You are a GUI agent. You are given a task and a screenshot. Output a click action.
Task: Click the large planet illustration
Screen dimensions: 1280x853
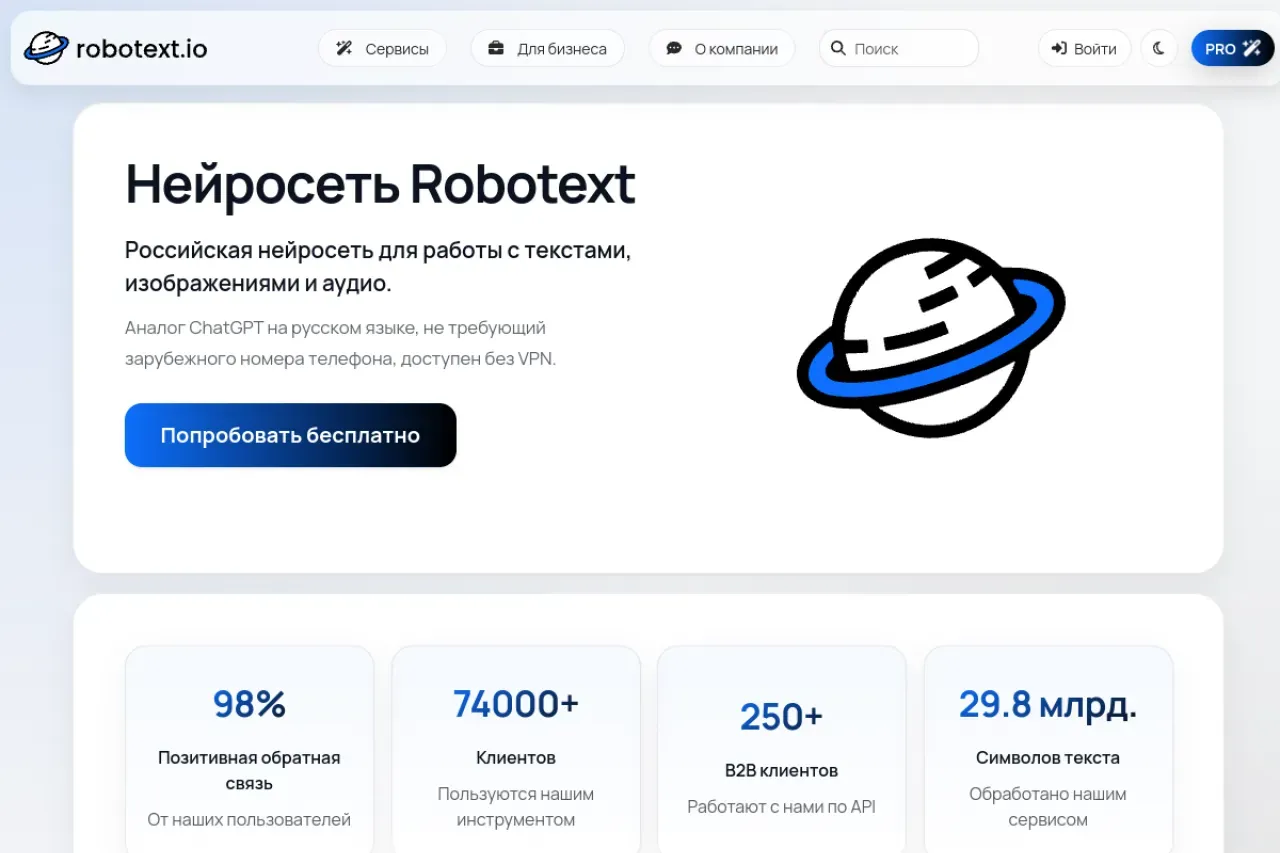point(931,337)
